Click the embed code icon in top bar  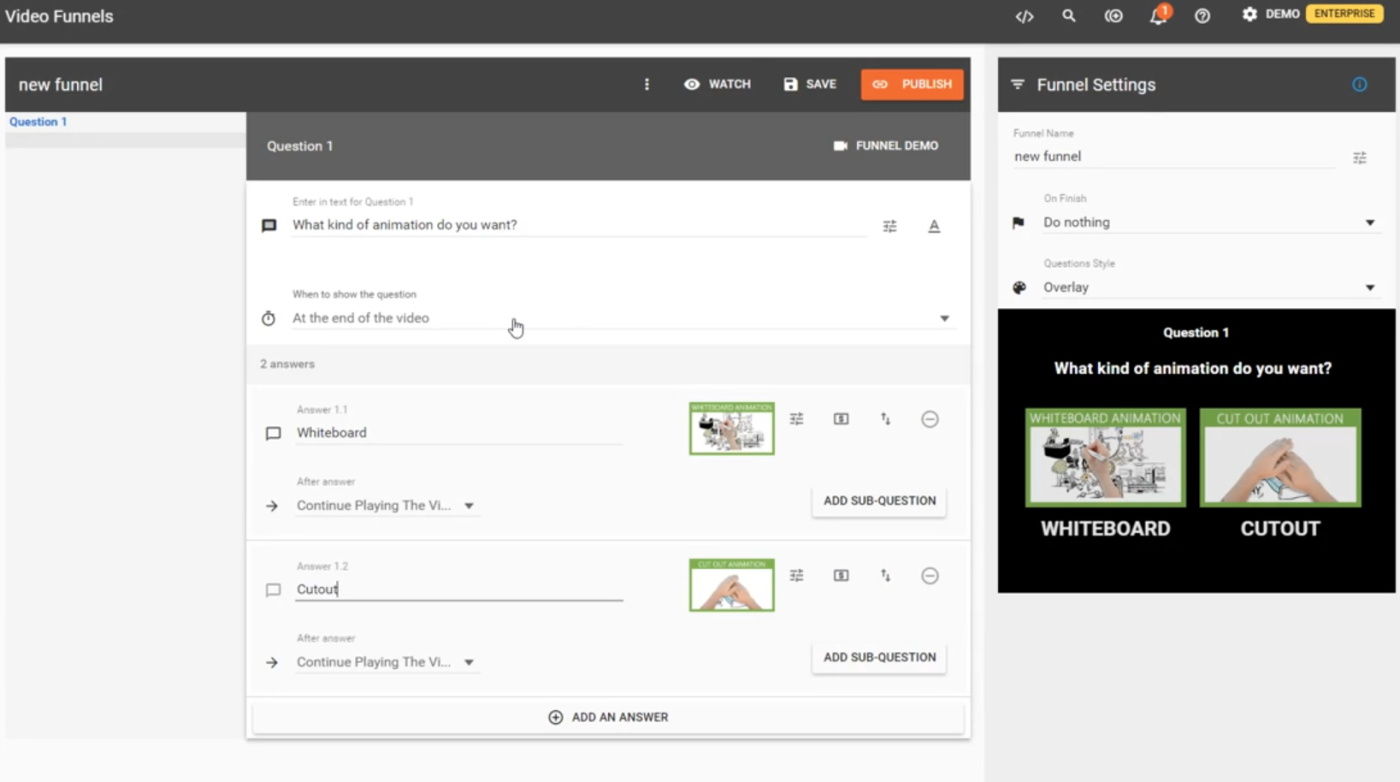coord(1024,16)
